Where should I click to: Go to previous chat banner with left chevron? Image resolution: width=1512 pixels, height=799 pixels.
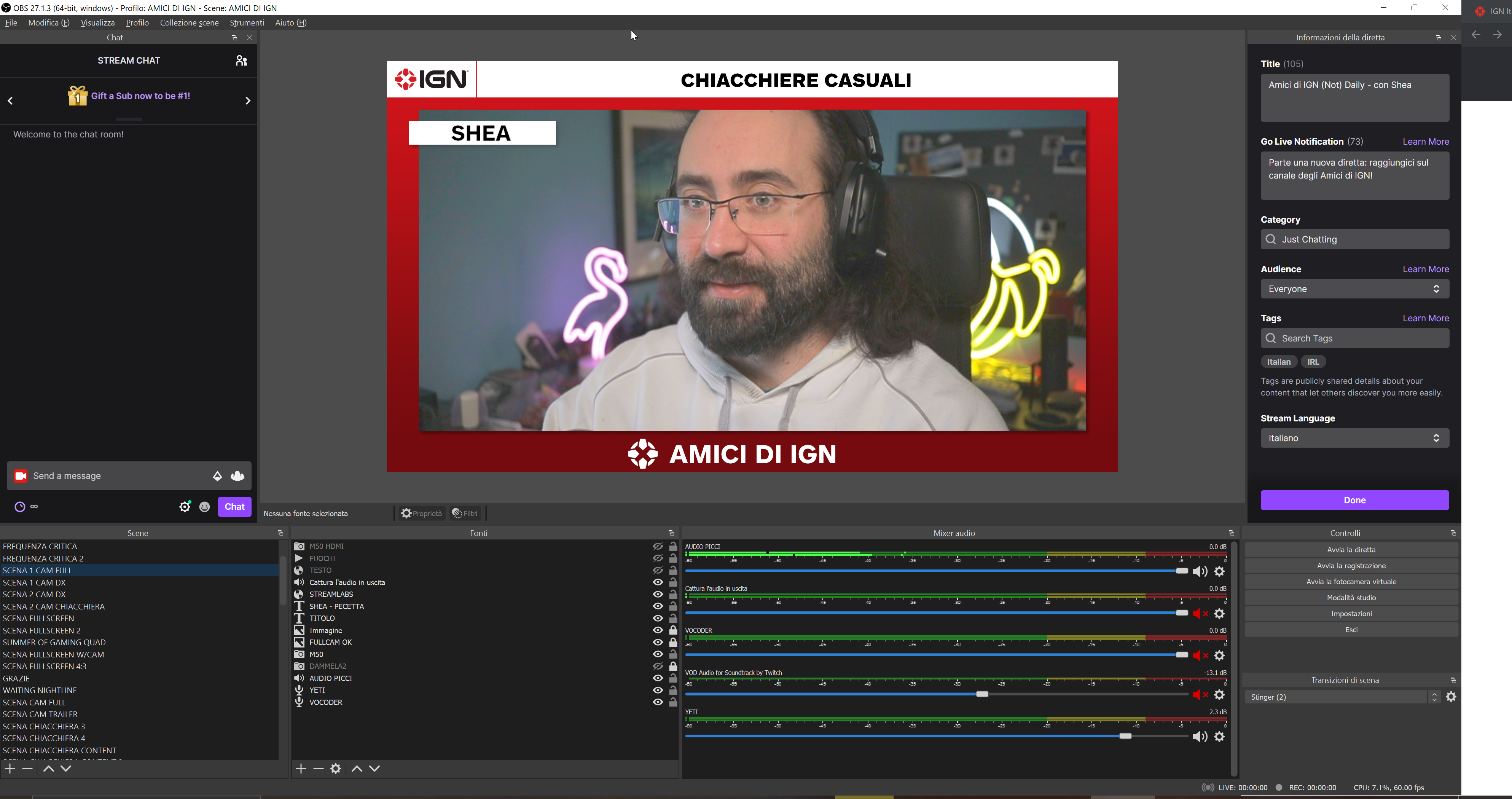[x=10, y=101]
